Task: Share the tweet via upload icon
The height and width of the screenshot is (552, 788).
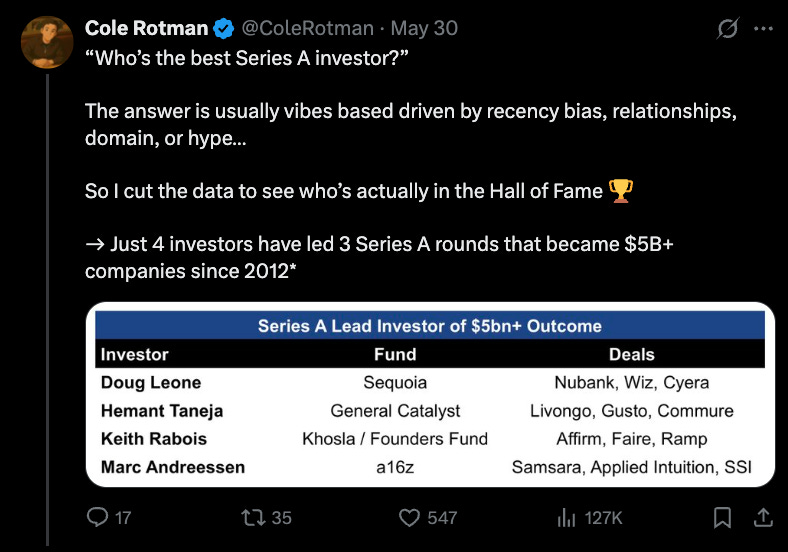Action: (x=763, y=517)
